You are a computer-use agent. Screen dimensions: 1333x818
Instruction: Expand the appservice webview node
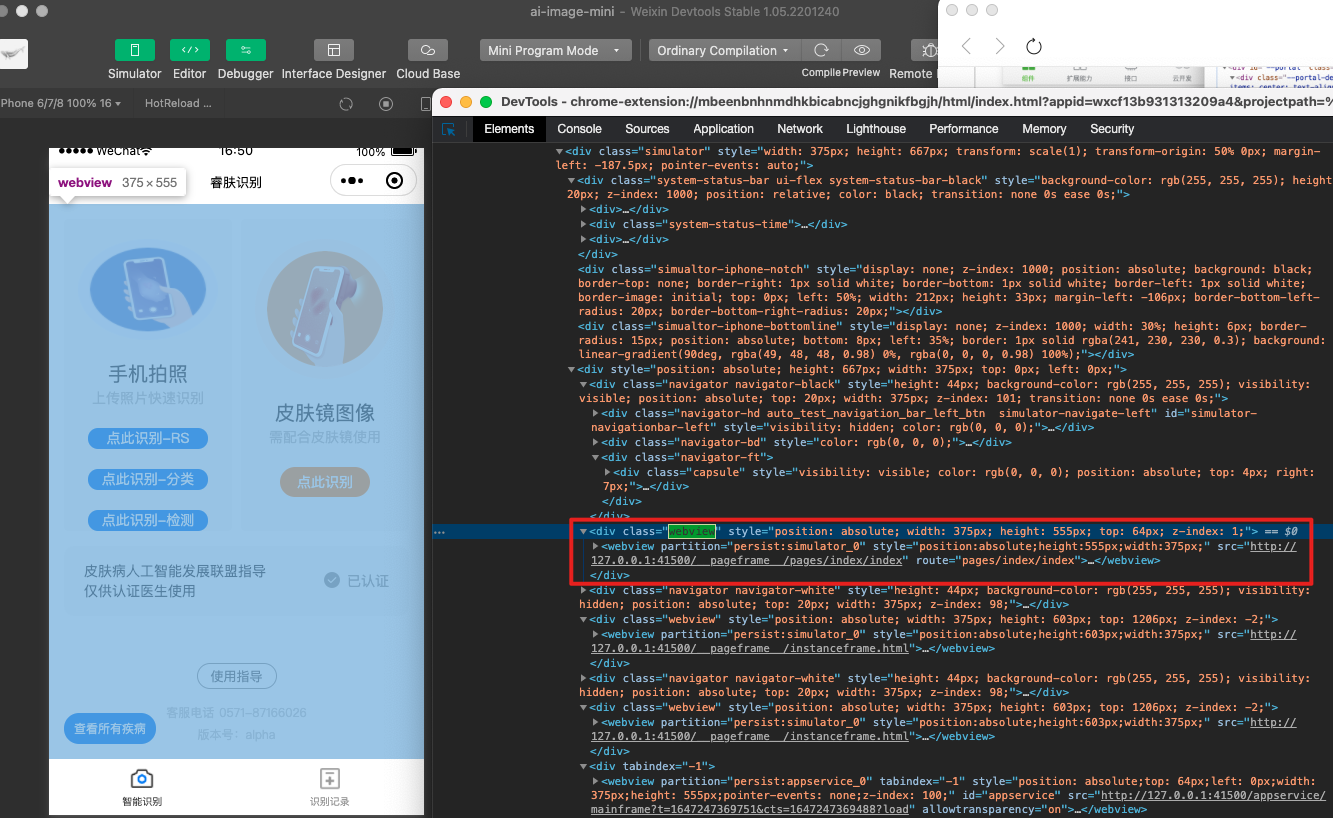coord(596,781)
